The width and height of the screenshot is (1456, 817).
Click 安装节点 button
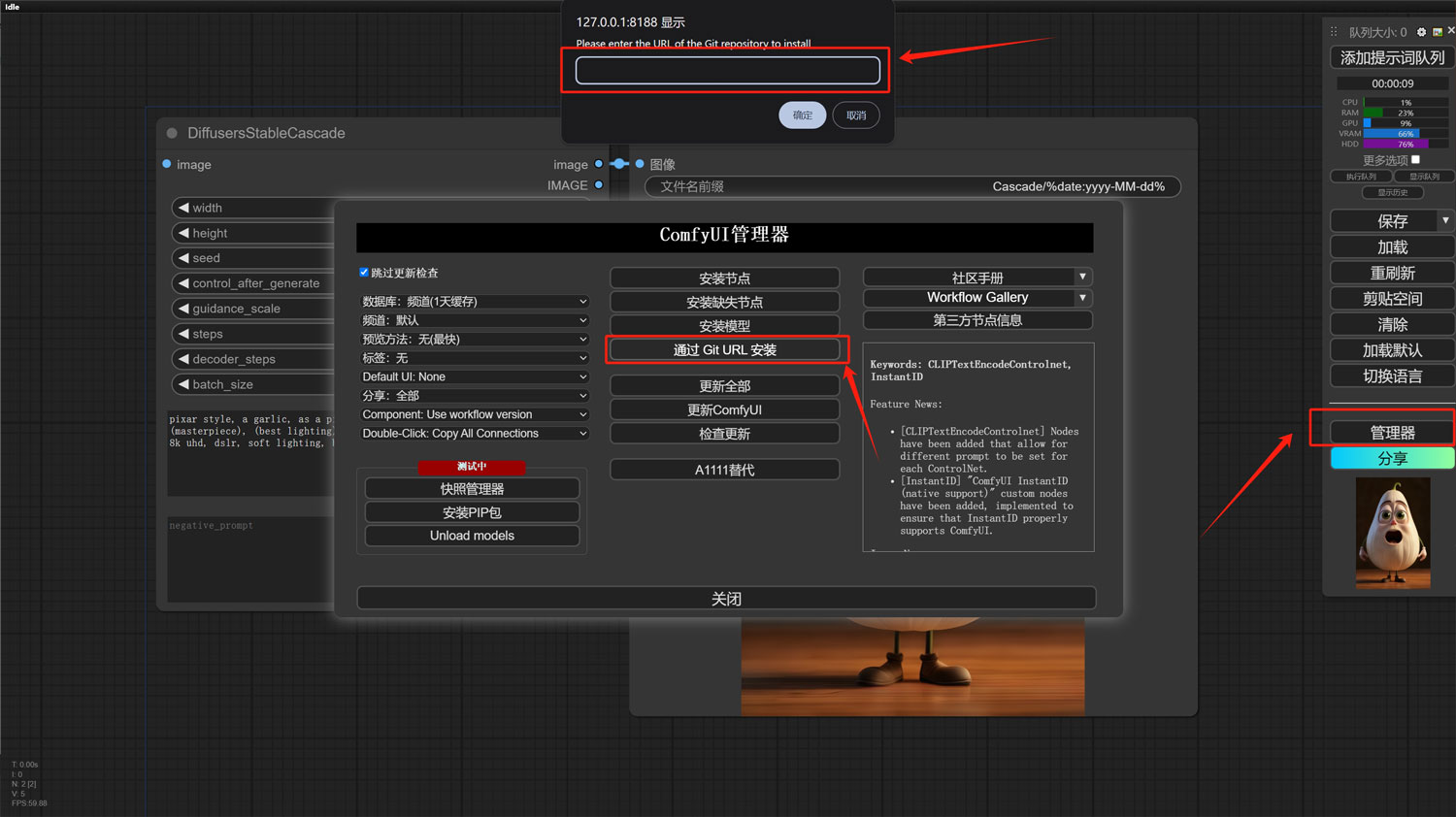point(725,278)
